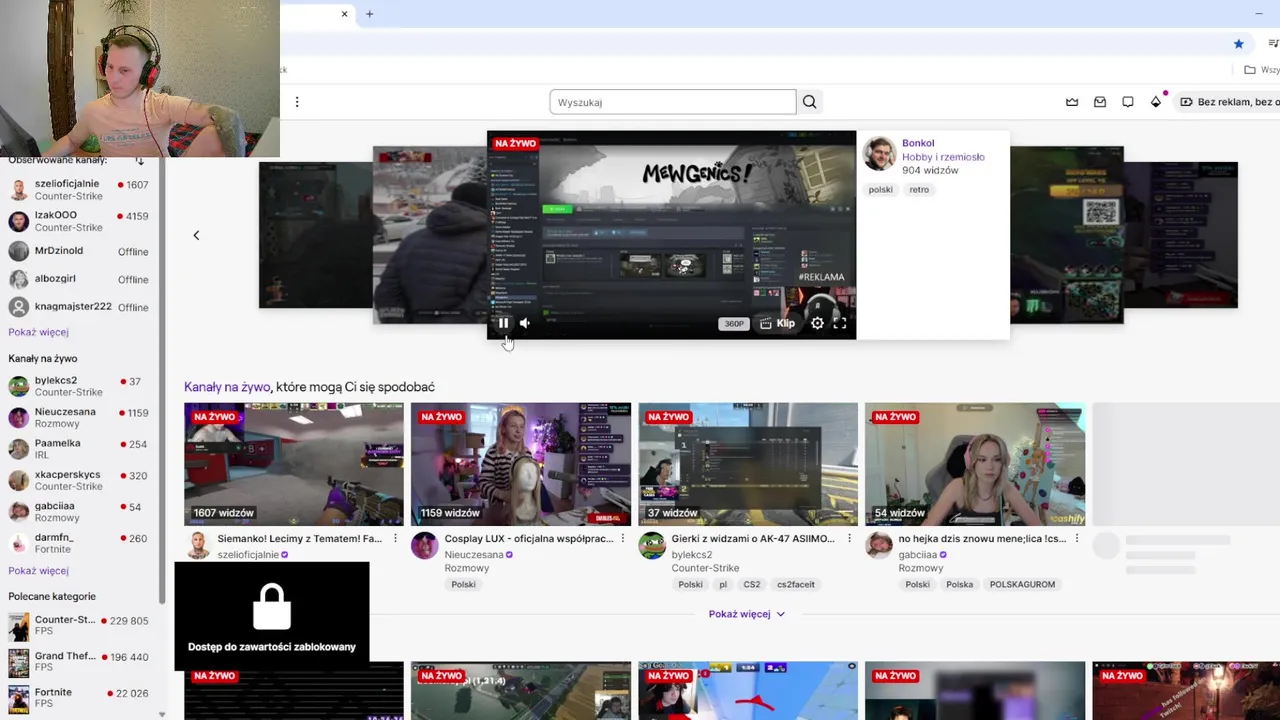
Task: Open szelioficjalnie channel in sidebar
Action: coord(80,189)
